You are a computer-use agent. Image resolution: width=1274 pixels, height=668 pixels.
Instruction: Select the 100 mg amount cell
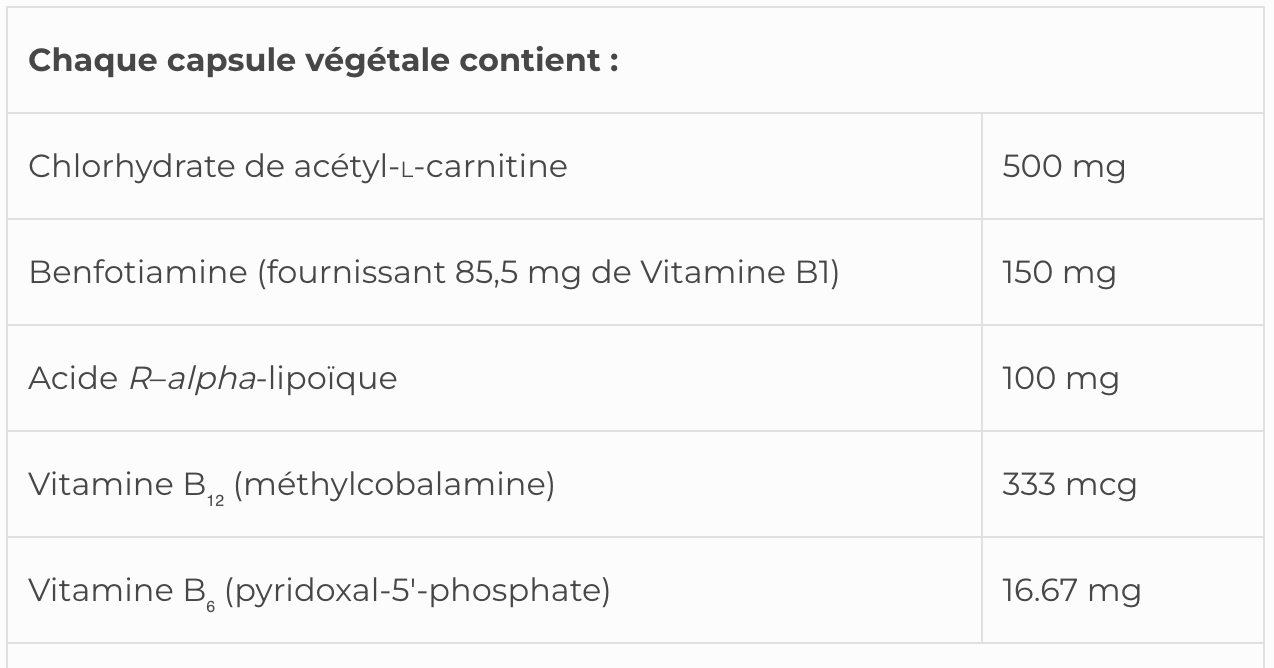tap(1060, 378)
